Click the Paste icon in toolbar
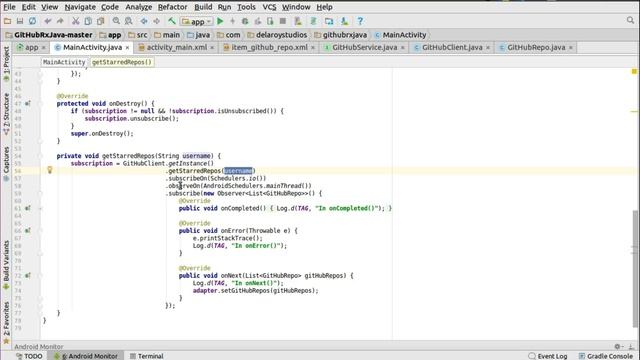 coord(100,21)
